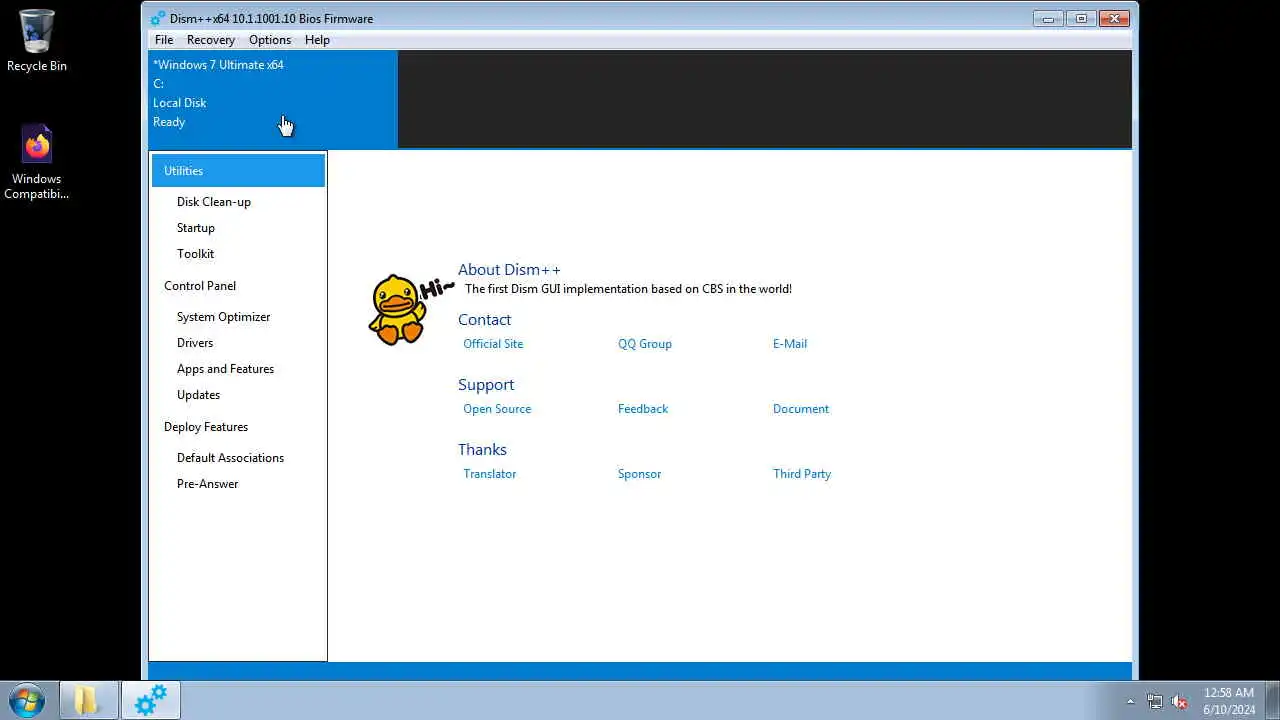Open the Recycle Bin desktop icon
This screenshot has width=1280, height=720.
(x=37, y=40)
